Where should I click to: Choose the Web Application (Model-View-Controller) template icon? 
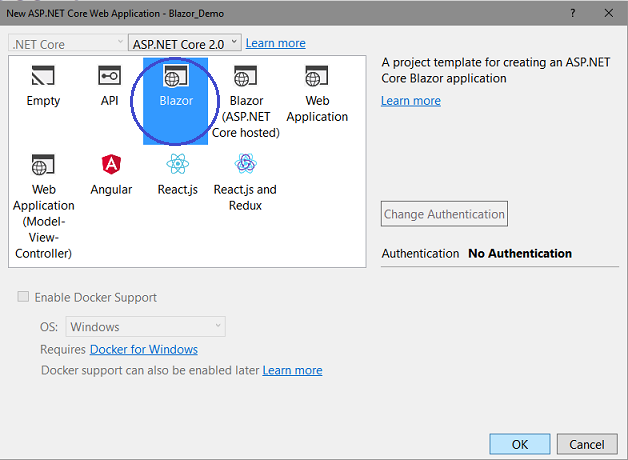tap(43, 165)
